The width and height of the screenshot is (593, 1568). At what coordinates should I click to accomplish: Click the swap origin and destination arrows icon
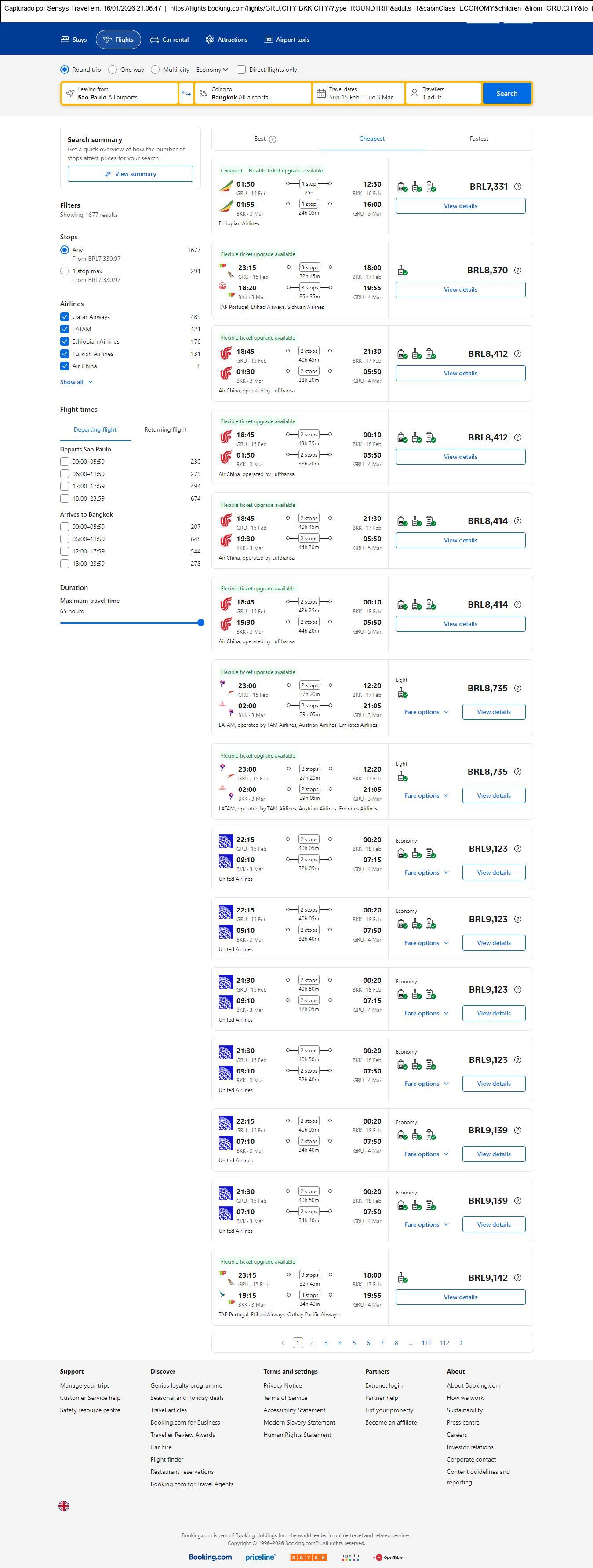click(x=186, y=94)
